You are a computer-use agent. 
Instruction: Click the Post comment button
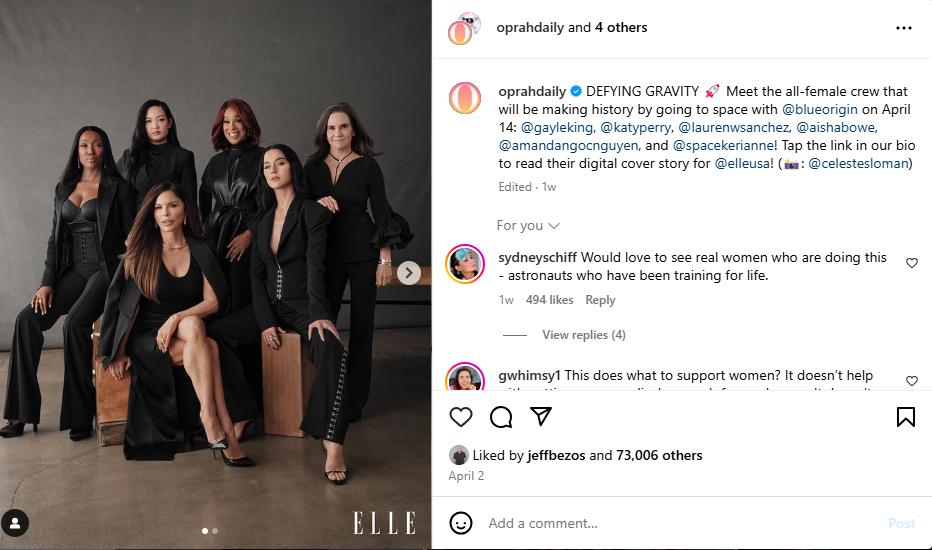(x=901, y=523)
